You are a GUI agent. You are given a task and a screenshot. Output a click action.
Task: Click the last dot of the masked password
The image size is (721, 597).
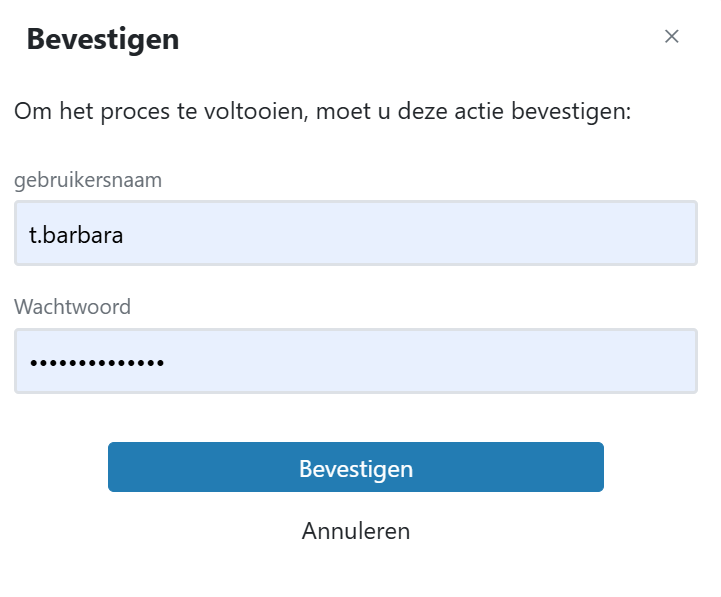click(x=160, y=362)
